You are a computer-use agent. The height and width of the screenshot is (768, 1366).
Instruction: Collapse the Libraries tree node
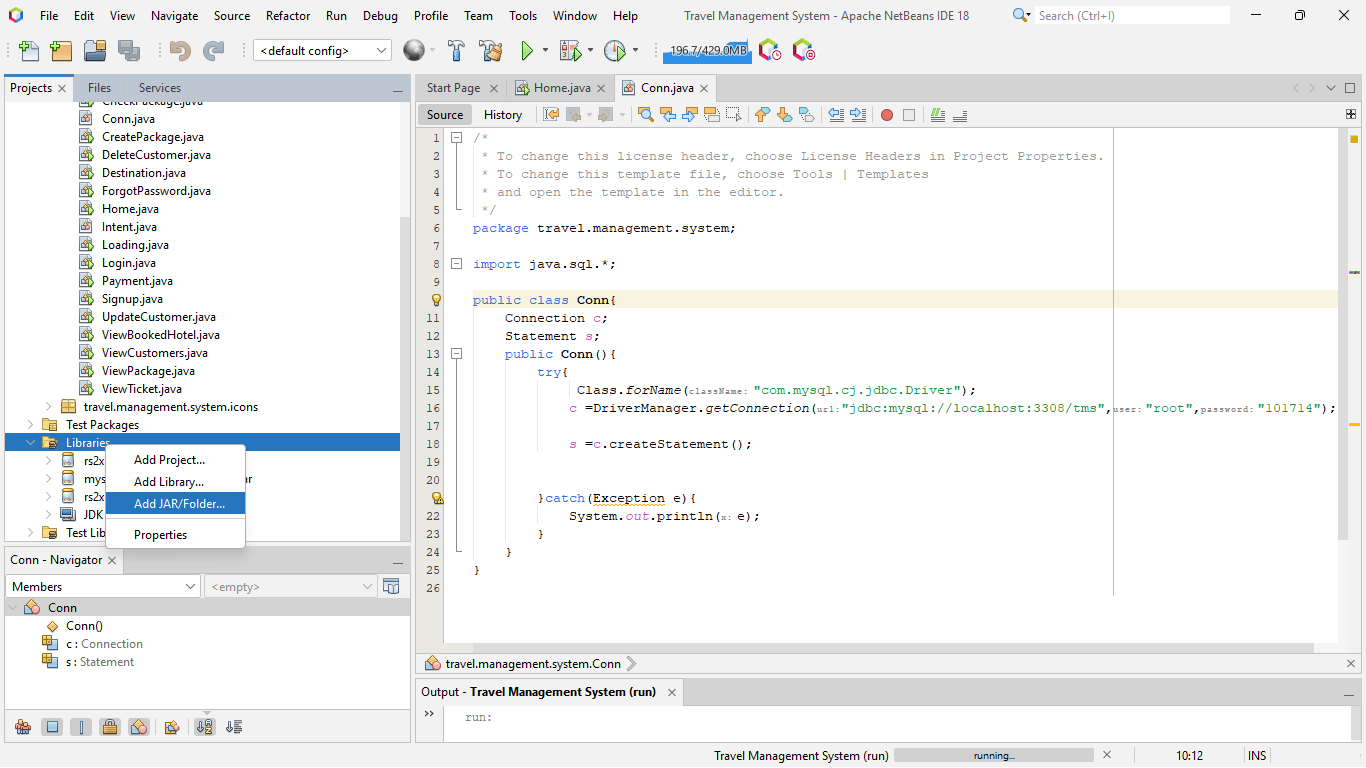coord(30,443)
